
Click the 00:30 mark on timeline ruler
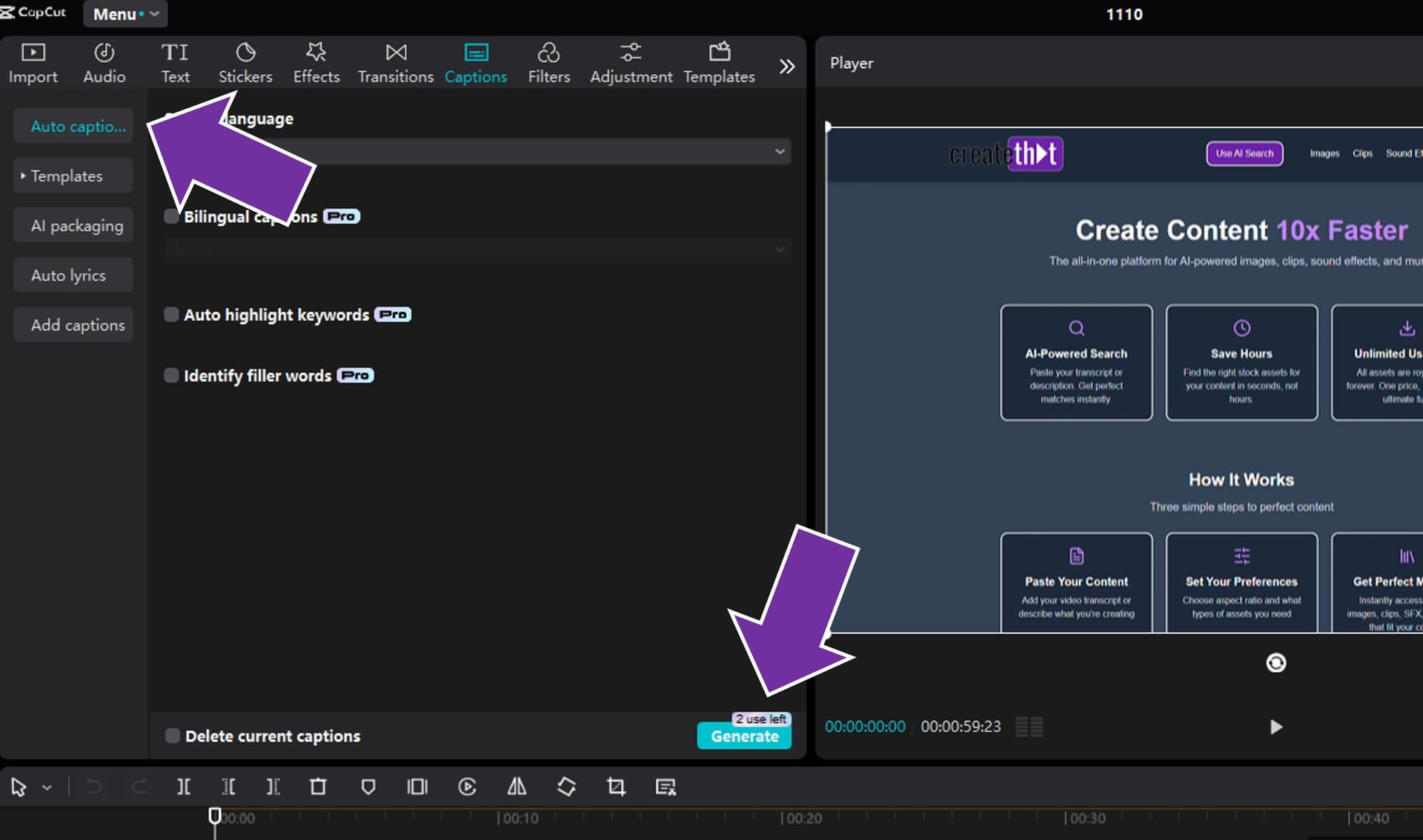tap(1086, 818)
